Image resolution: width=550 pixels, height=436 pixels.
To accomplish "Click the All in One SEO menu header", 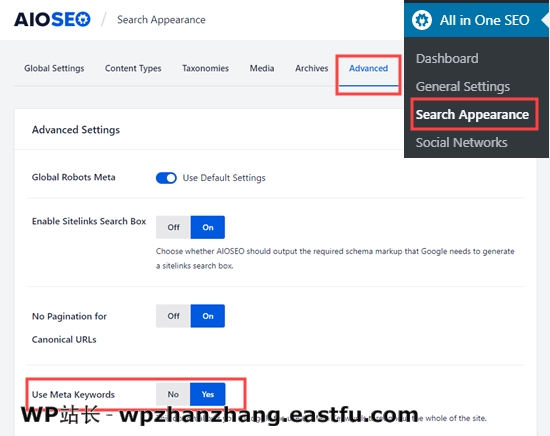I will pos(476,20).
